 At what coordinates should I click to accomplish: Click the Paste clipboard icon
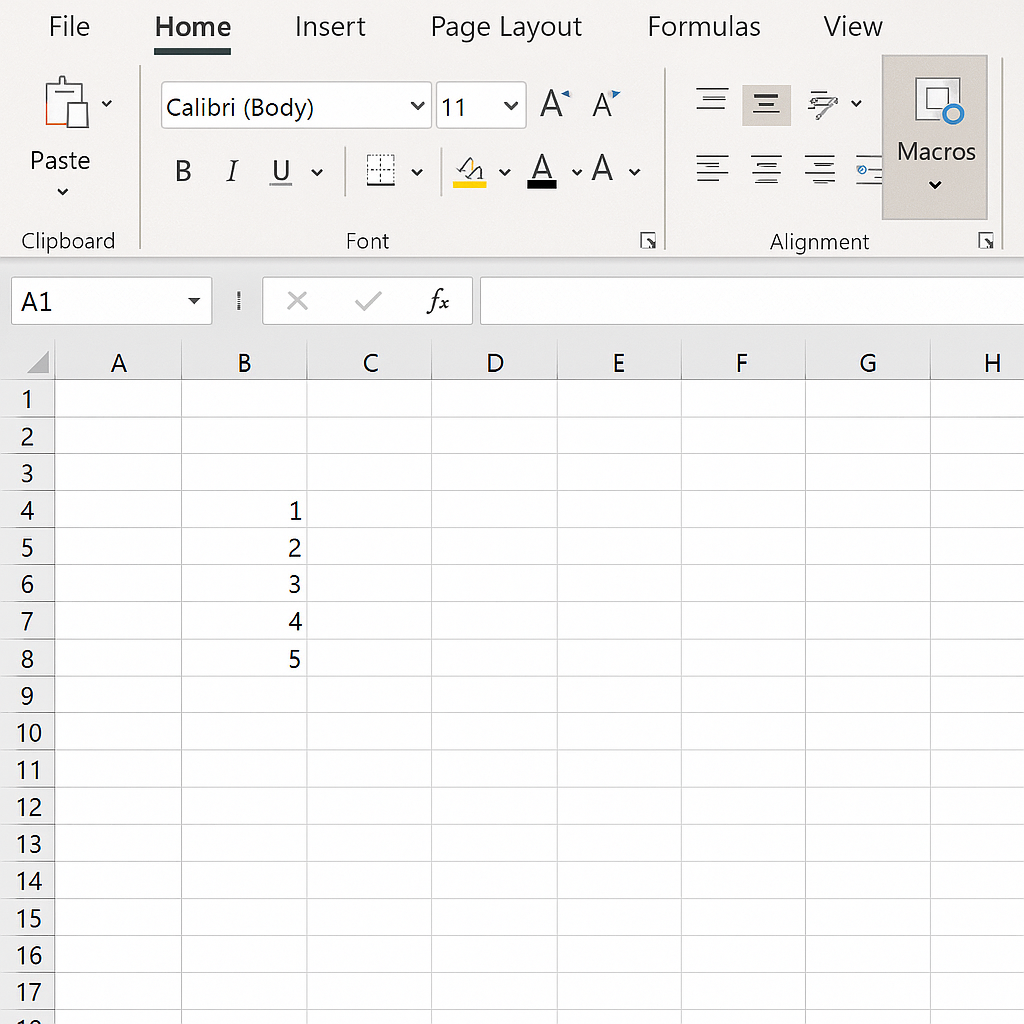tap(67, 103)
